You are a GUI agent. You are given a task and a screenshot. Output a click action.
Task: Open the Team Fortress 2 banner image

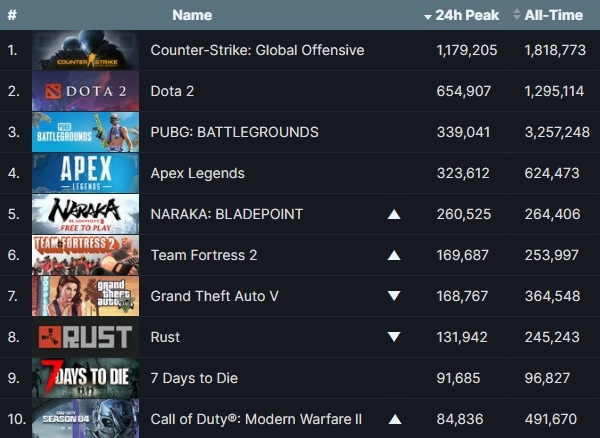point(85,255)
